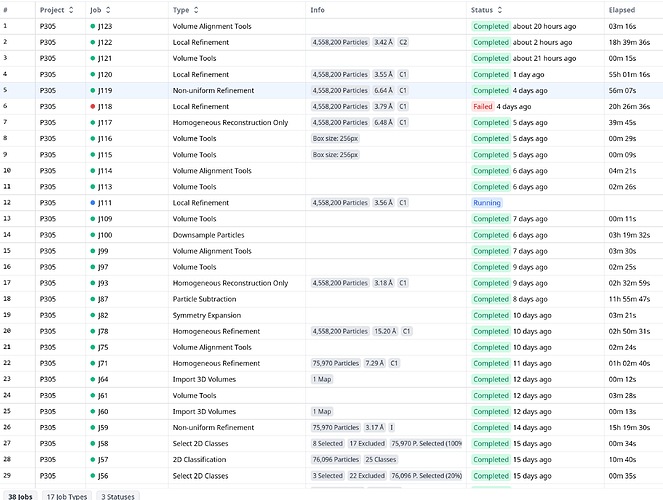Click the 6.64 Å resolution tag for J119
Image resolution: width=663 pixels, height=500 pixels.
pyautogui.click(x=384, y=90)
